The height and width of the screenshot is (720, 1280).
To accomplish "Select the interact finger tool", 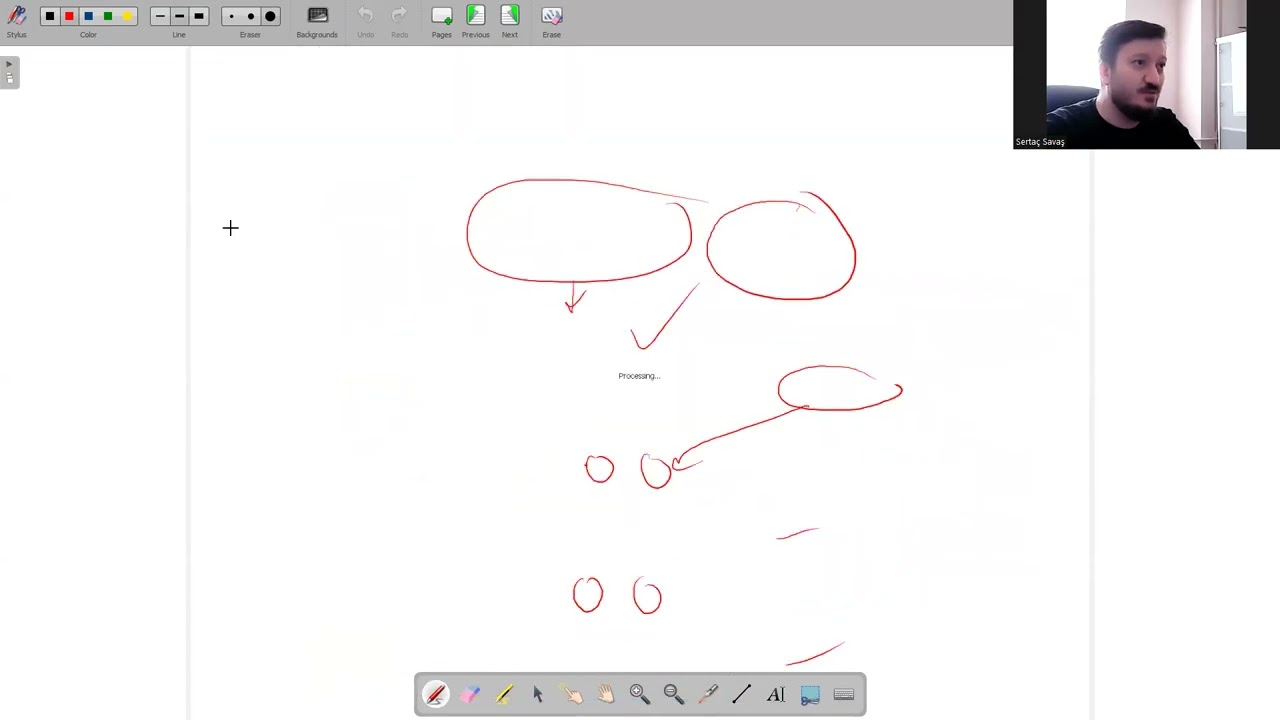I will [x=572, y=695].
